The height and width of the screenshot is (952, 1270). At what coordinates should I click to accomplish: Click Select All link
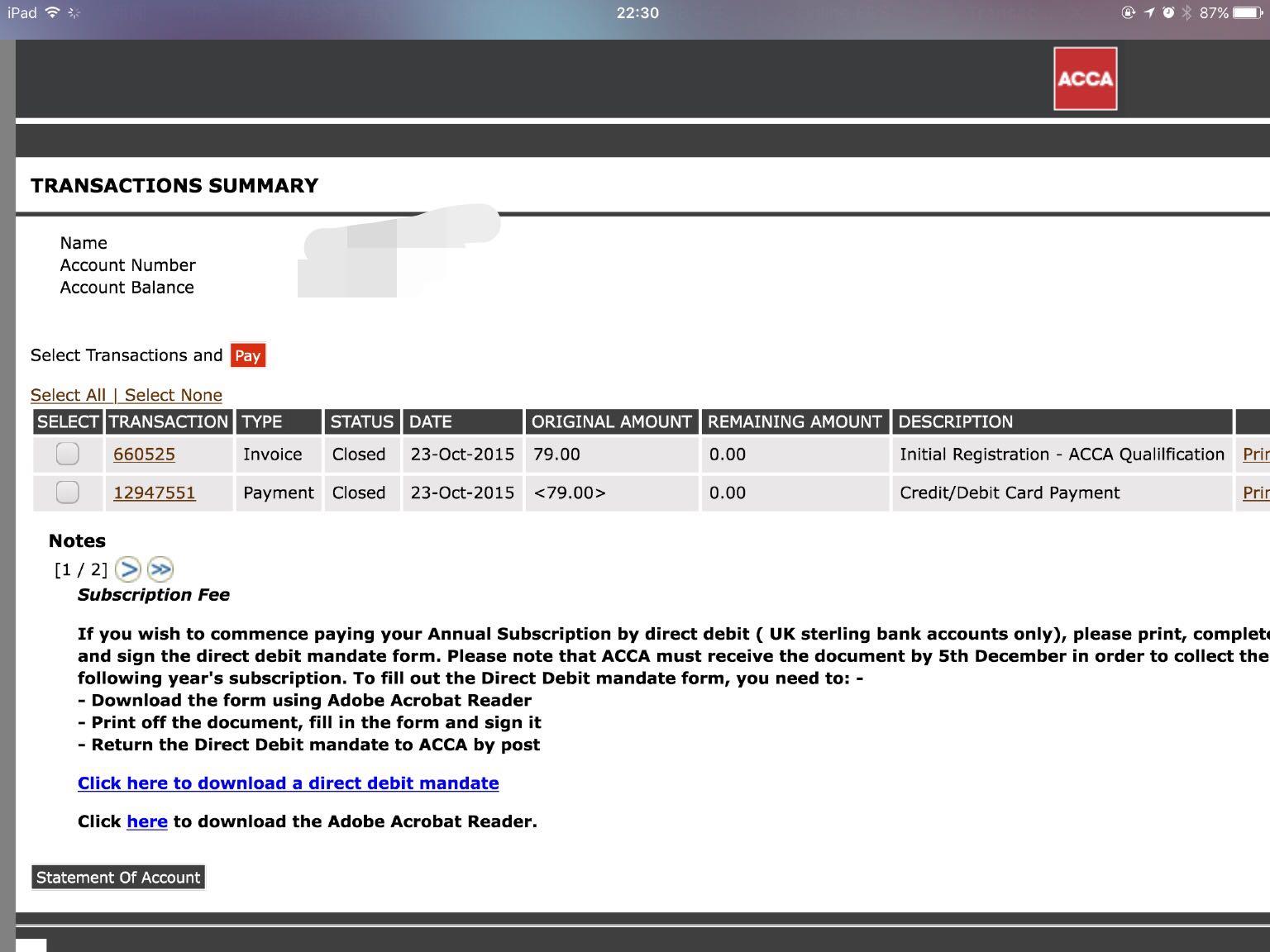69,395
